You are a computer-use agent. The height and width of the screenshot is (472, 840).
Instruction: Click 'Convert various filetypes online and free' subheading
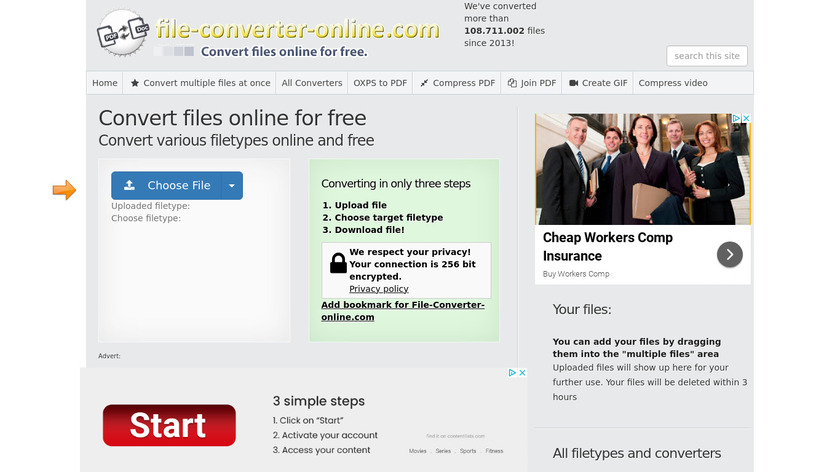(236, 140)
